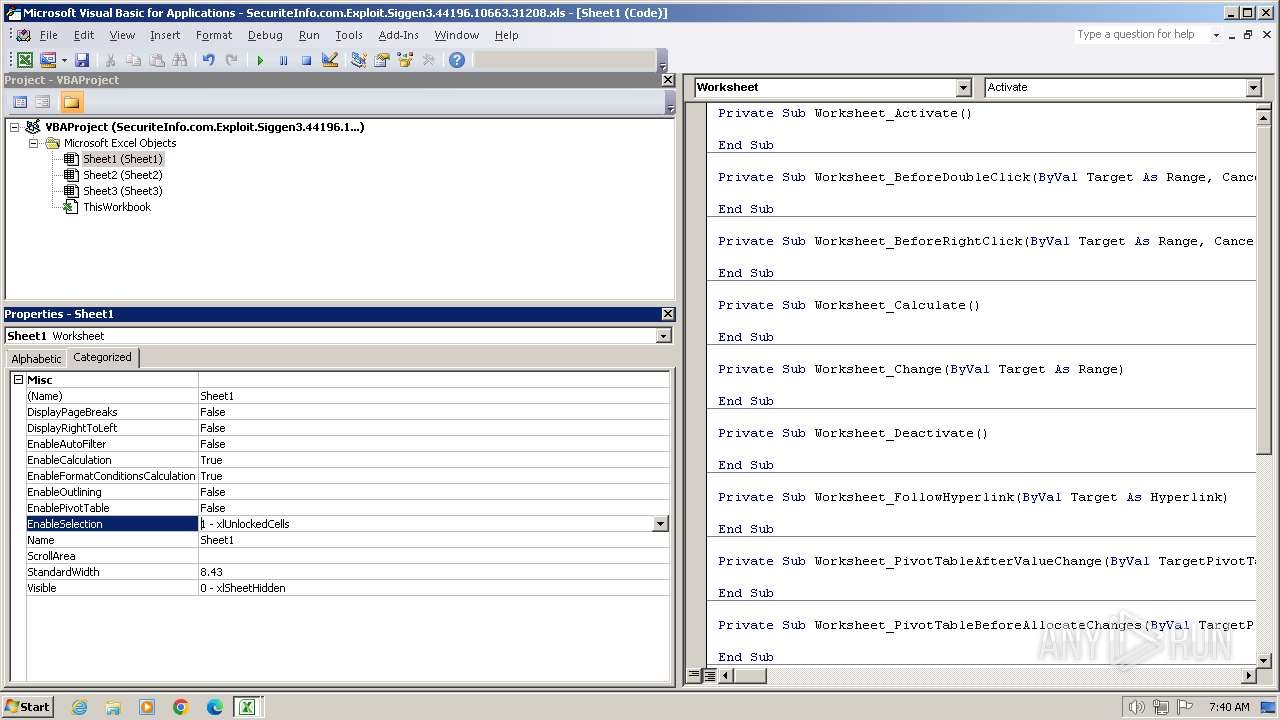Click the Cut scissors icon
This screenshot has height=720, width=1280.
[x=111, y=60]
